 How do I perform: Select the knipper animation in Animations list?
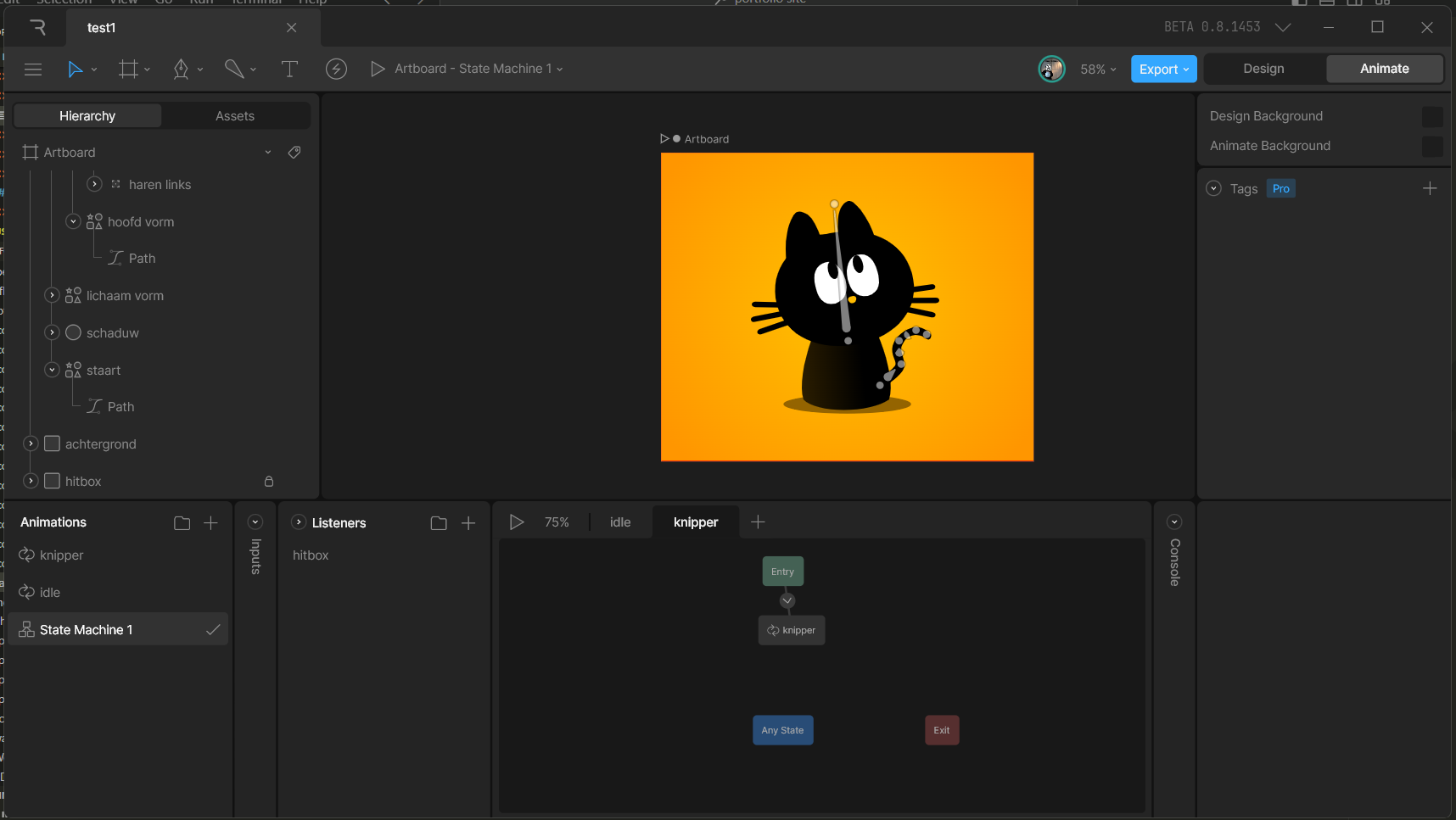click(119, 555)
